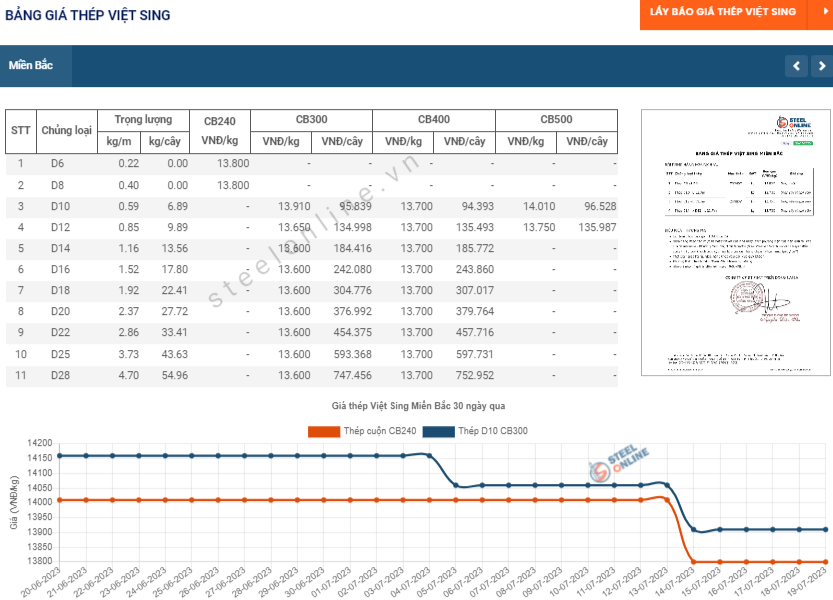The width and height of the screenshot is (833, 600).
Task: Click the Thép D10 CB300 legend label
Action: click(x=493, y=431)
